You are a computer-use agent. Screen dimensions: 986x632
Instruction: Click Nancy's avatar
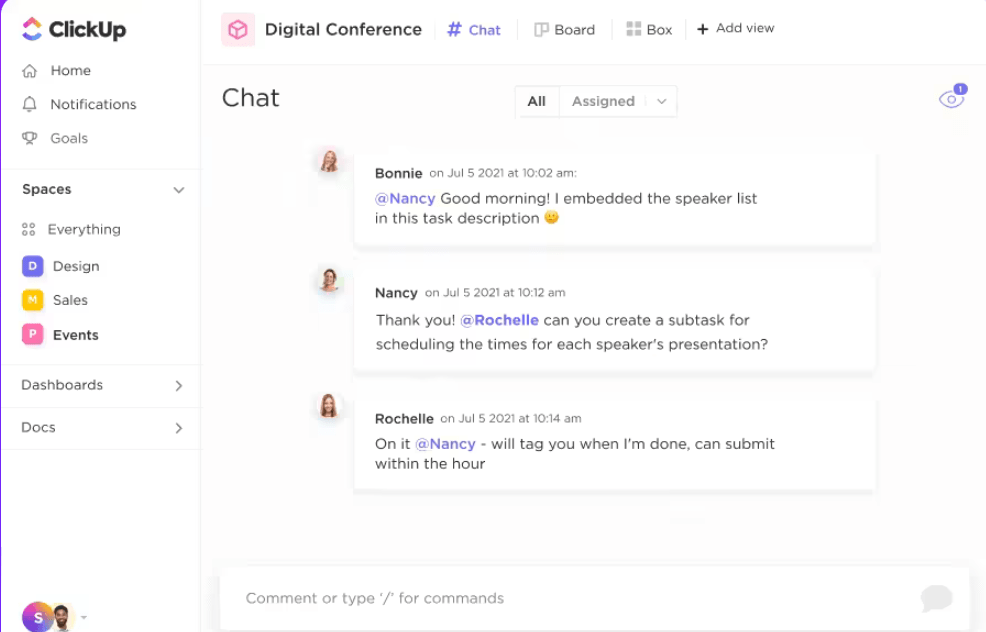[330, 280]
